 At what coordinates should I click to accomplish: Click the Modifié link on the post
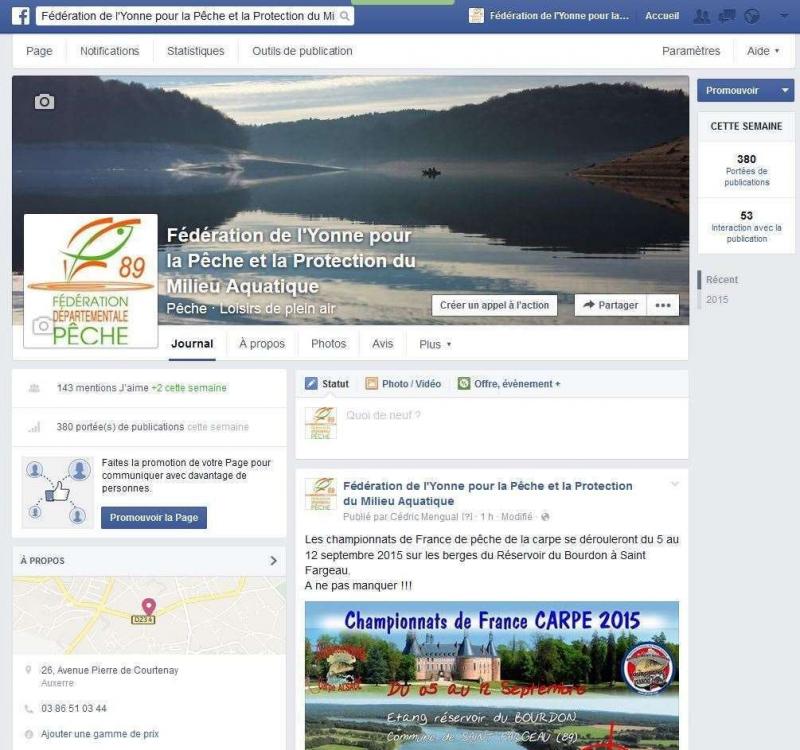(x=516, y=517)
